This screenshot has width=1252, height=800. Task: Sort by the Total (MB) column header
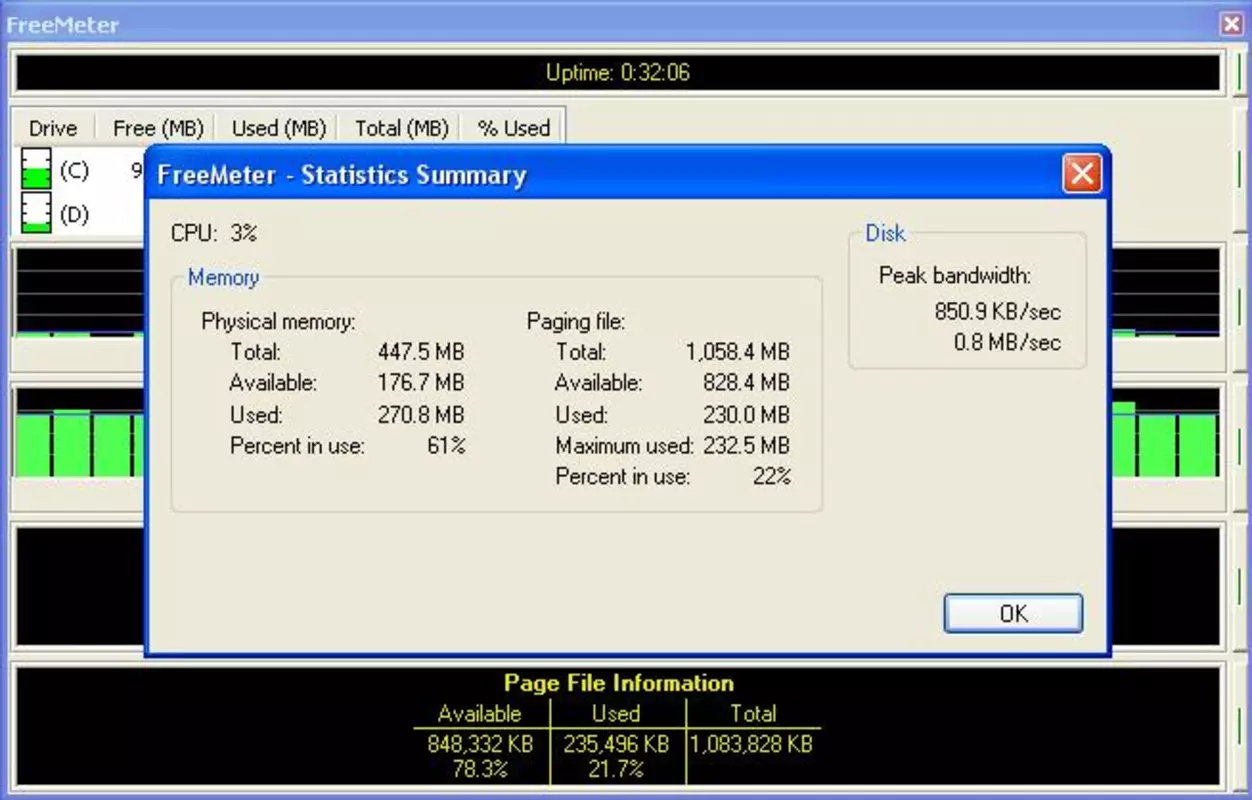(x=401, y=128)
